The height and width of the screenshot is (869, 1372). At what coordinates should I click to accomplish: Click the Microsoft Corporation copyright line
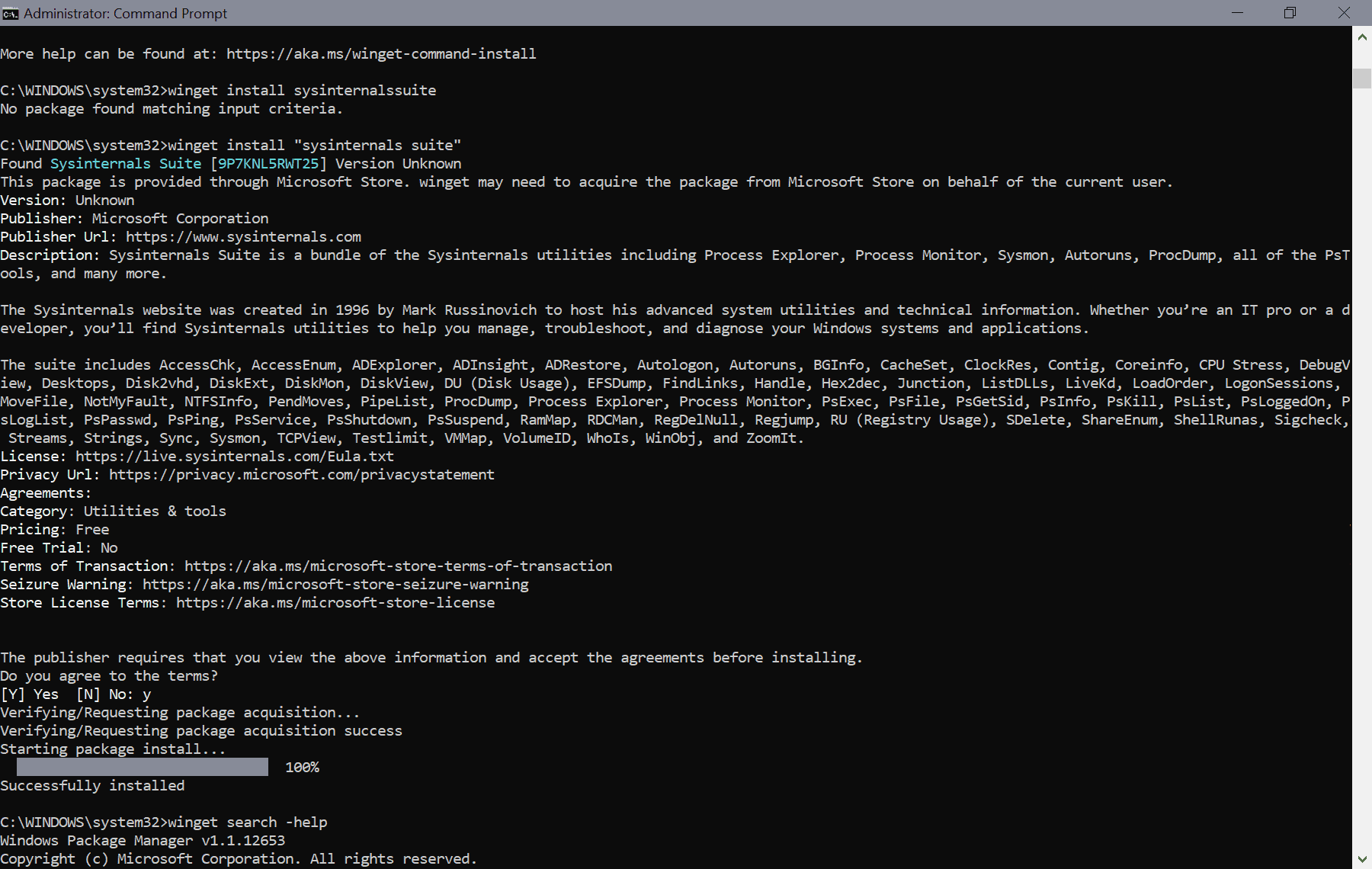pyautogui.click(x=239, y=859)
